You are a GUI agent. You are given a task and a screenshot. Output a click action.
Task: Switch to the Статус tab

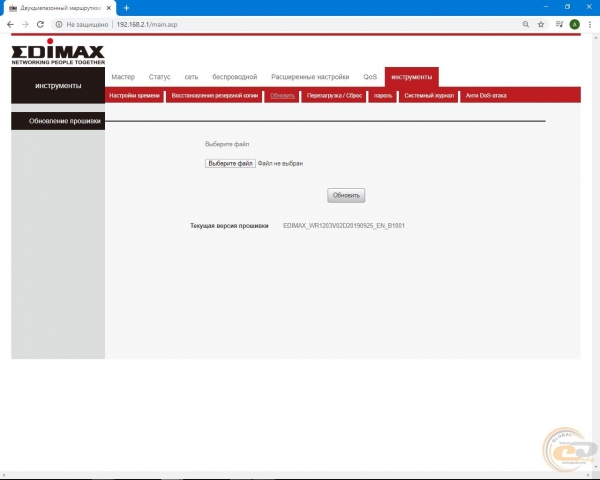point(160,77)
